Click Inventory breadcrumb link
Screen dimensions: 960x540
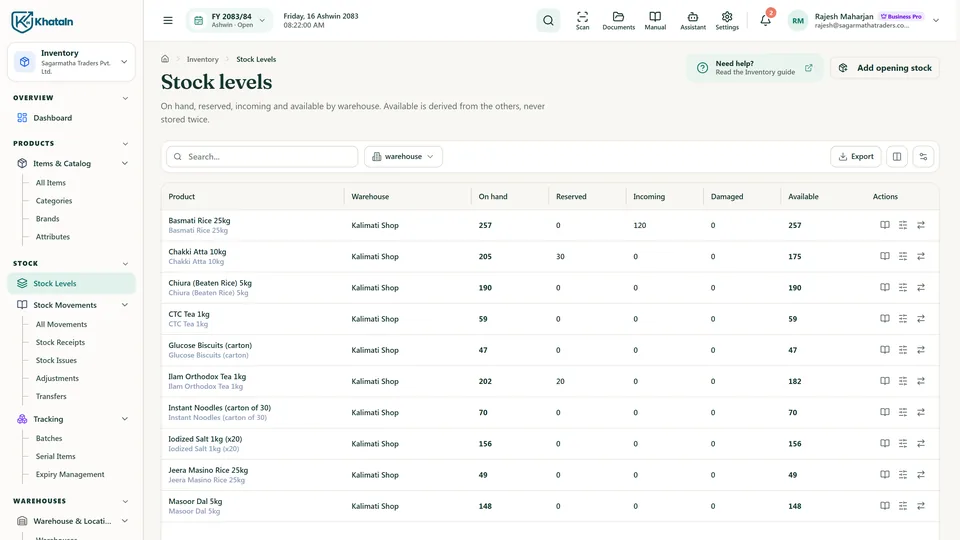point(203,59)
